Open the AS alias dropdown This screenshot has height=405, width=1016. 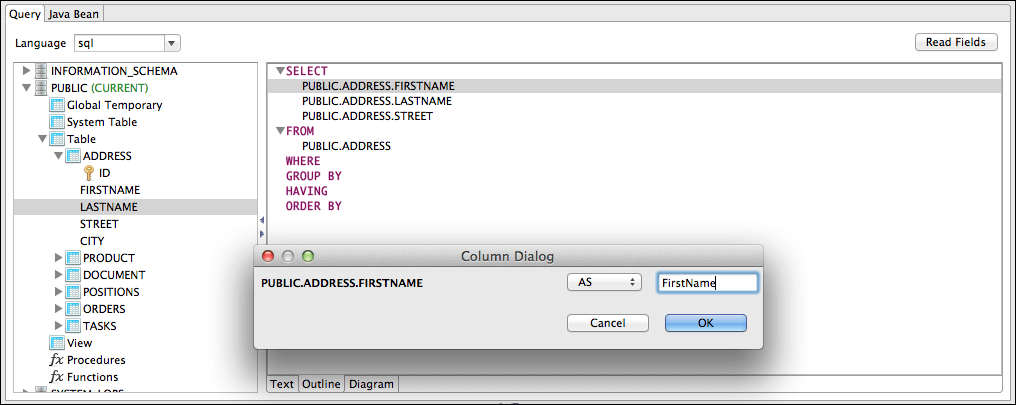(604, 283)
